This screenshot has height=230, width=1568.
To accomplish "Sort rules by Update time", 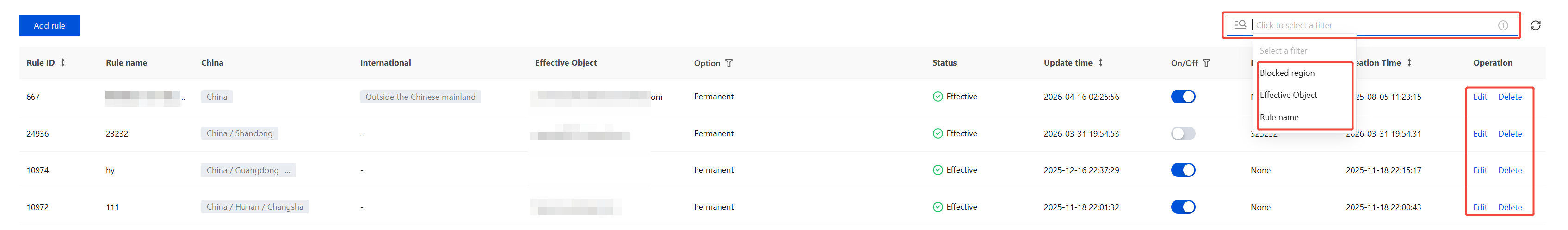I will pos(1100,63).
